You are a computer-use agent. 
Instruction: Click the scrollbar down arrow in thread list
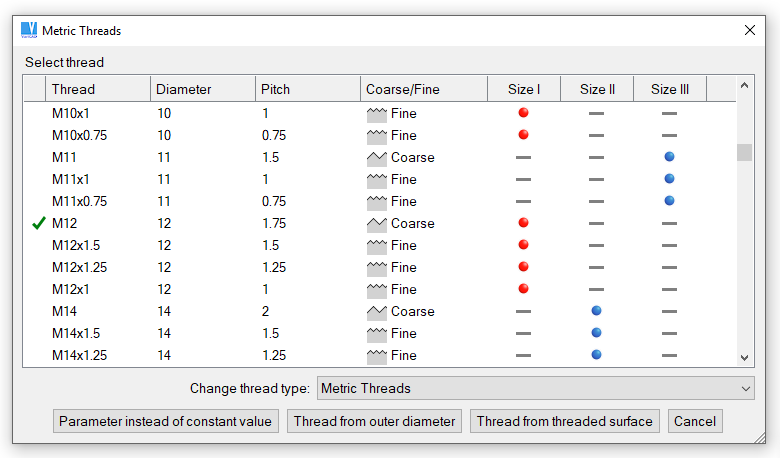click(x=744, y=357)
